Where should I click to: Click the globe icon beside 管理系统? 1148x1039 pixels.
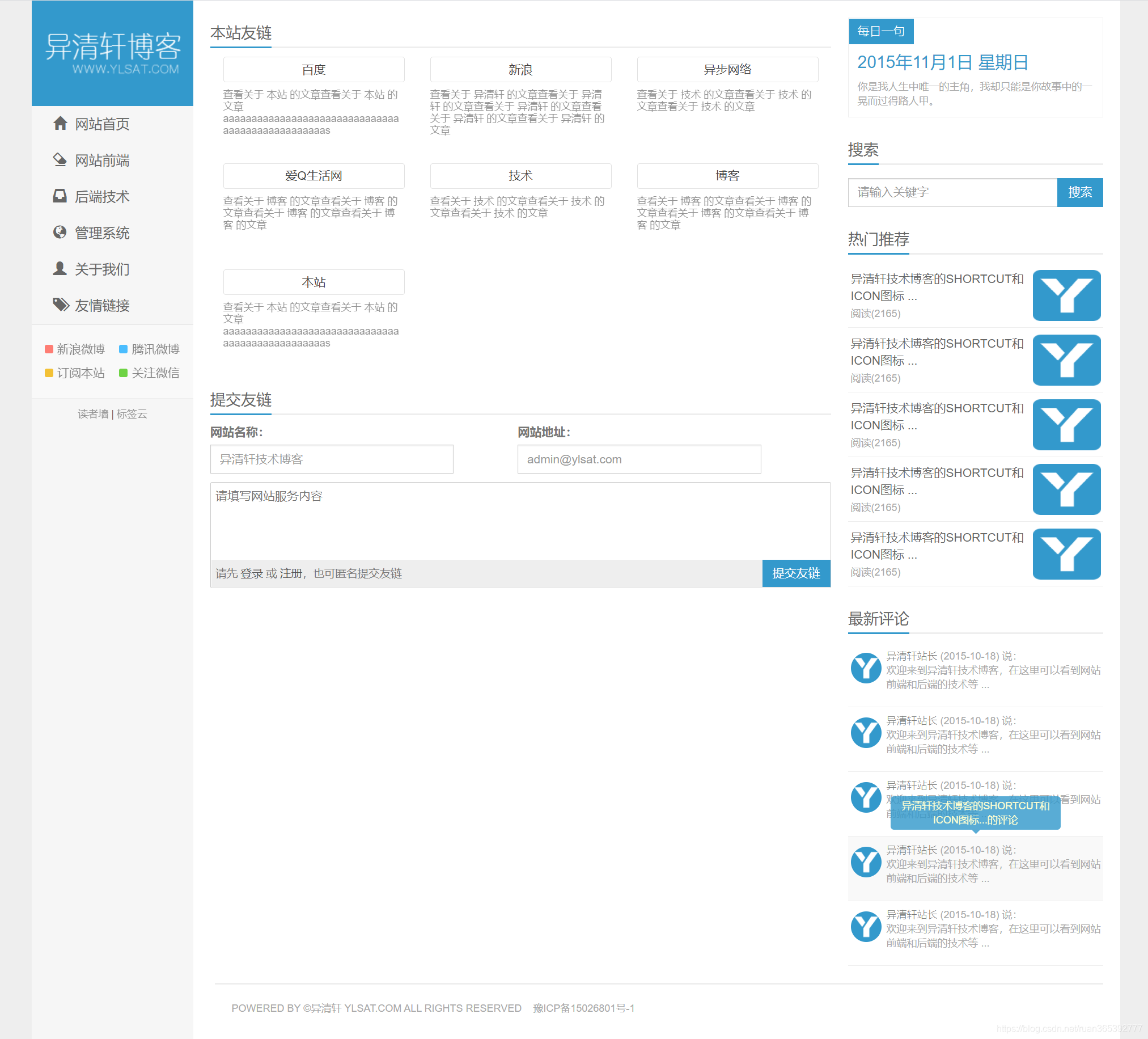pos(60,233)
